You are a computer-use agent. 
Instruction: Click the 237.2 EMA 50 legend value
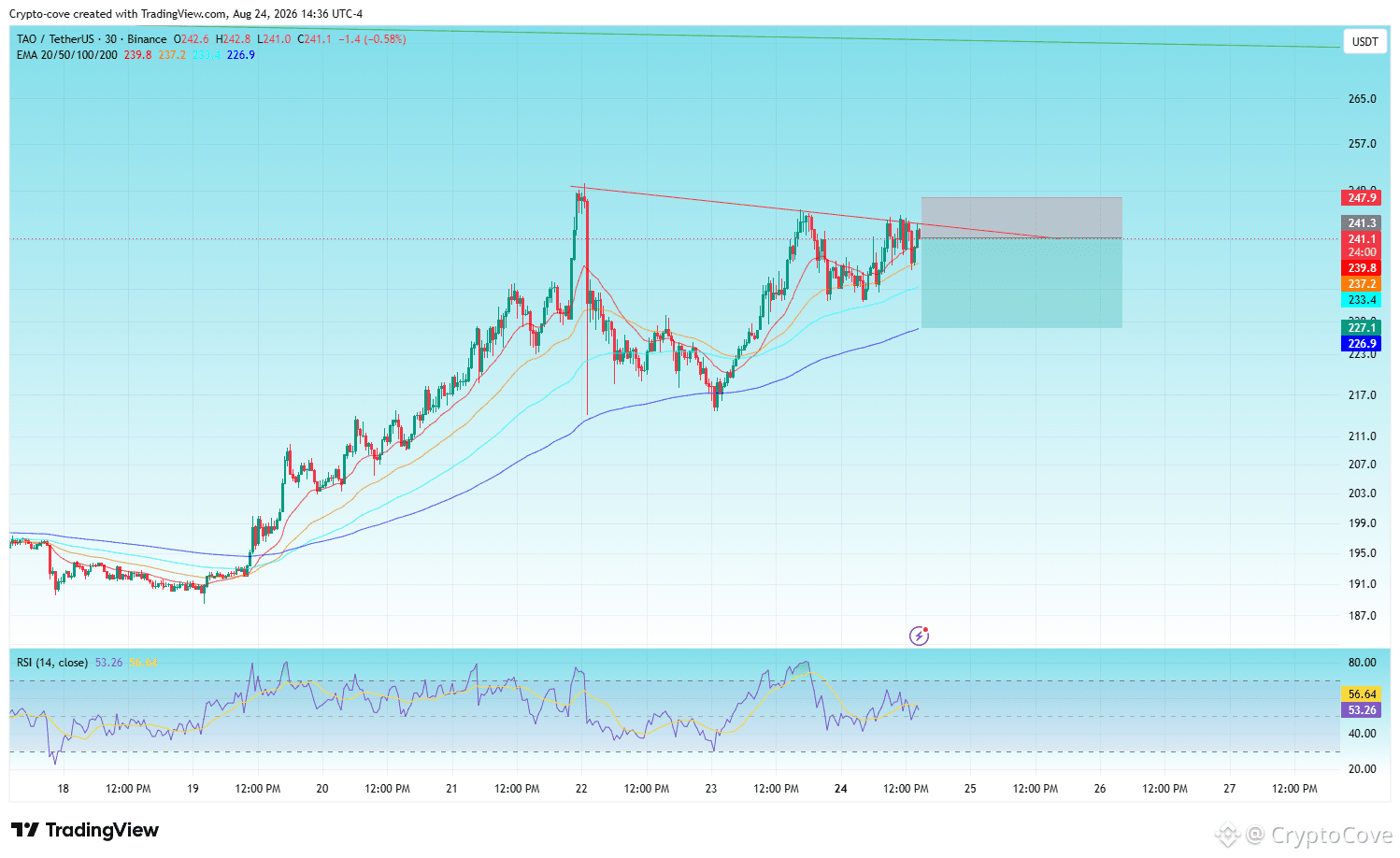(172, 55)
